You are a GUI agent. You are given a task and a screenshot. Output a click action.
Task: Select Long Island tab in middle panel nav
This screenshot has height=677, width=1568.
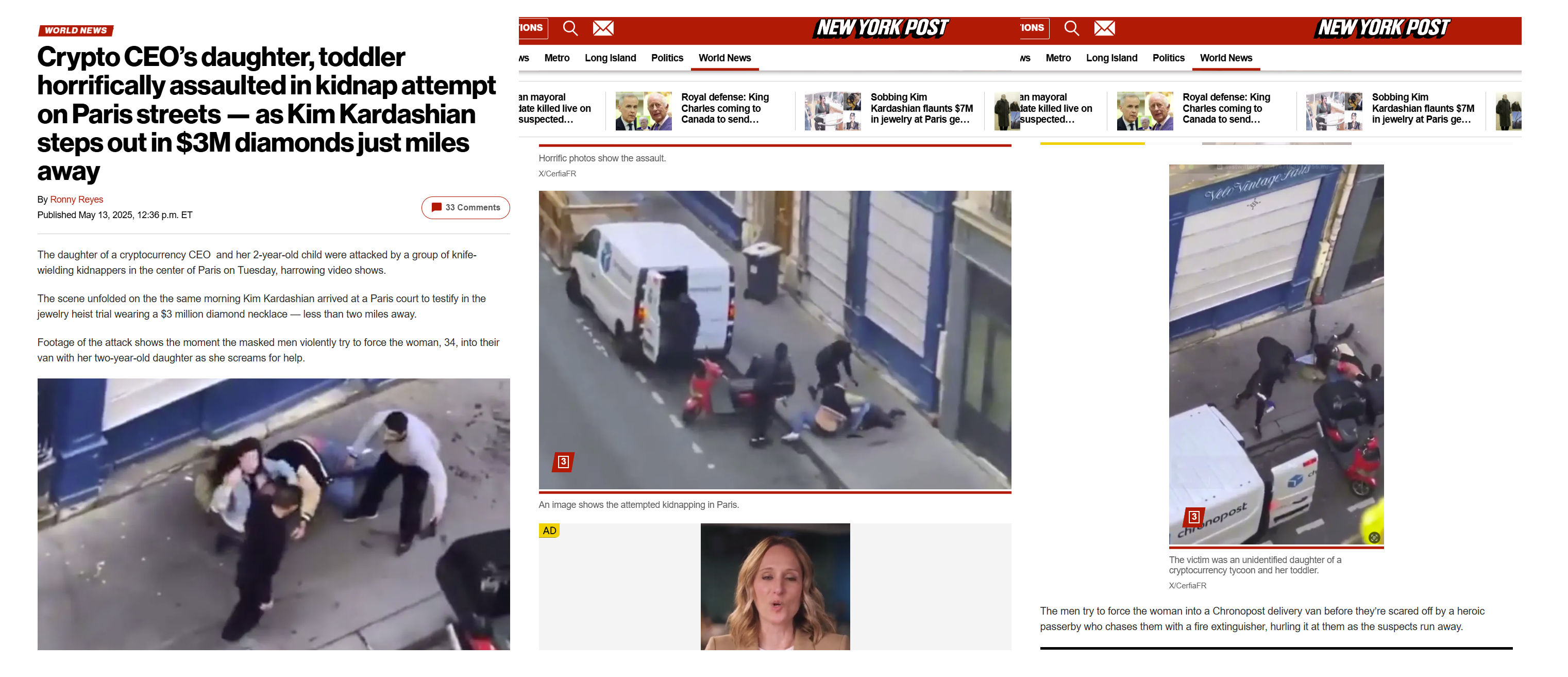pyautogui.click(x=611, y=58)
